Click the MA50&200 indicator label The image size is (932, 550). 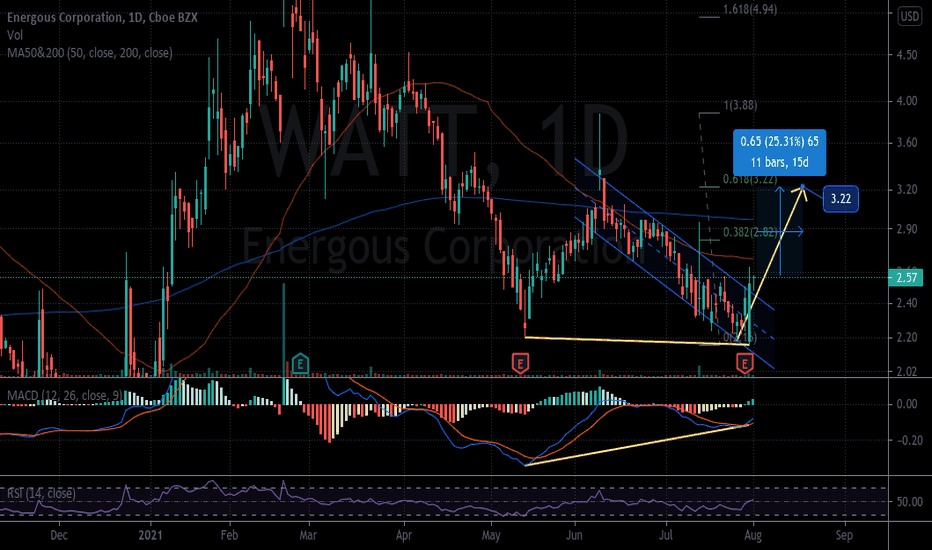click(90, 53)
